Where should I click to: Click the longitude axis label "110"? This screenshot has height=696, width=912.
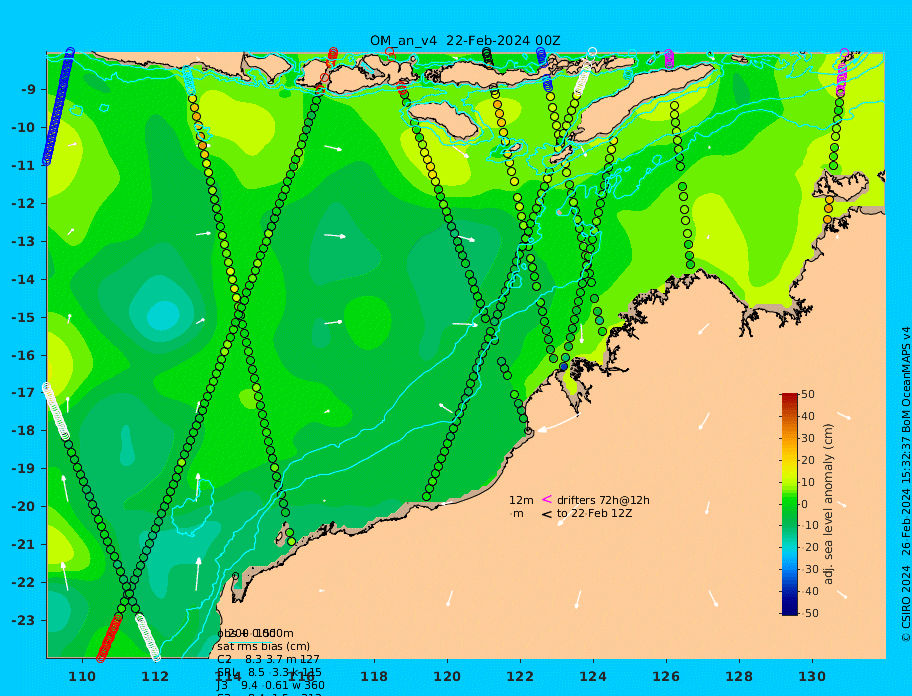click(x=82, y=677)
